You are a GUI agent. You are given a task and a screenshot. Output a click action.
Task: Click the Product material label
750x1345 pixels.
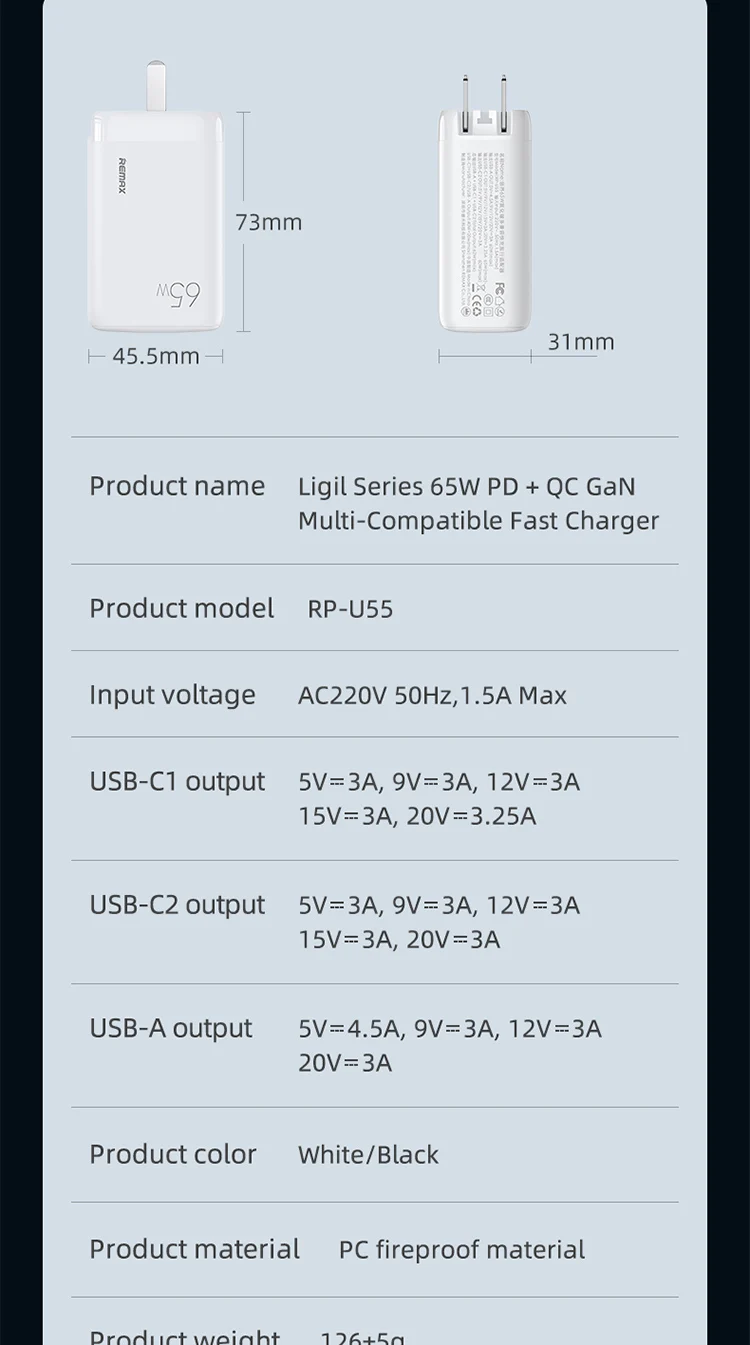pyautogui.click(x=194, y=1249)
